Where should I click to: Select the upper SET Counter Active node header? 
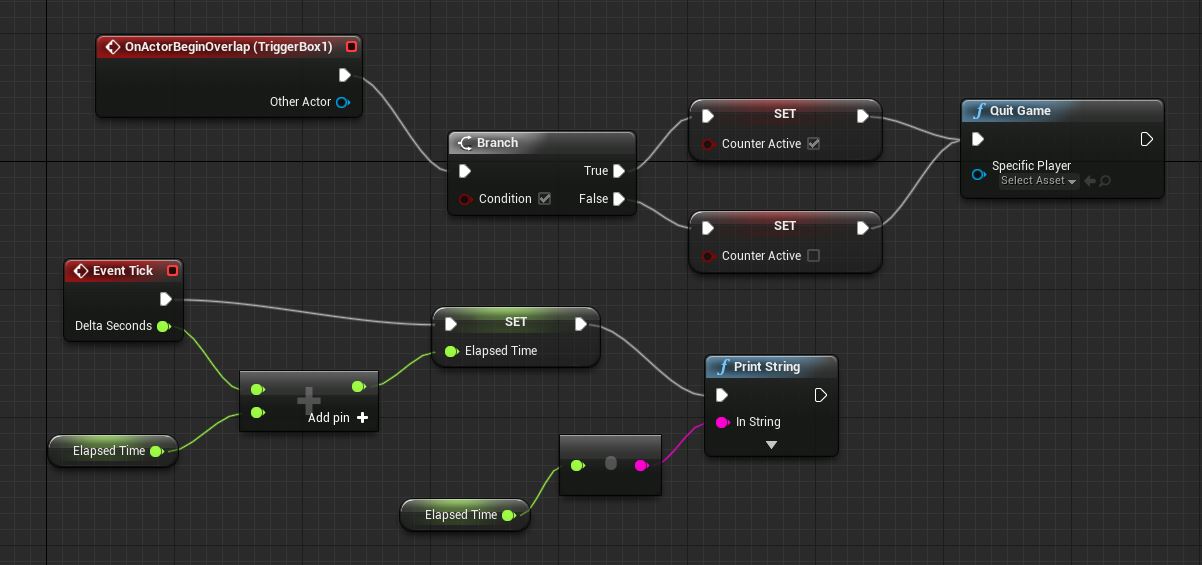785,114
